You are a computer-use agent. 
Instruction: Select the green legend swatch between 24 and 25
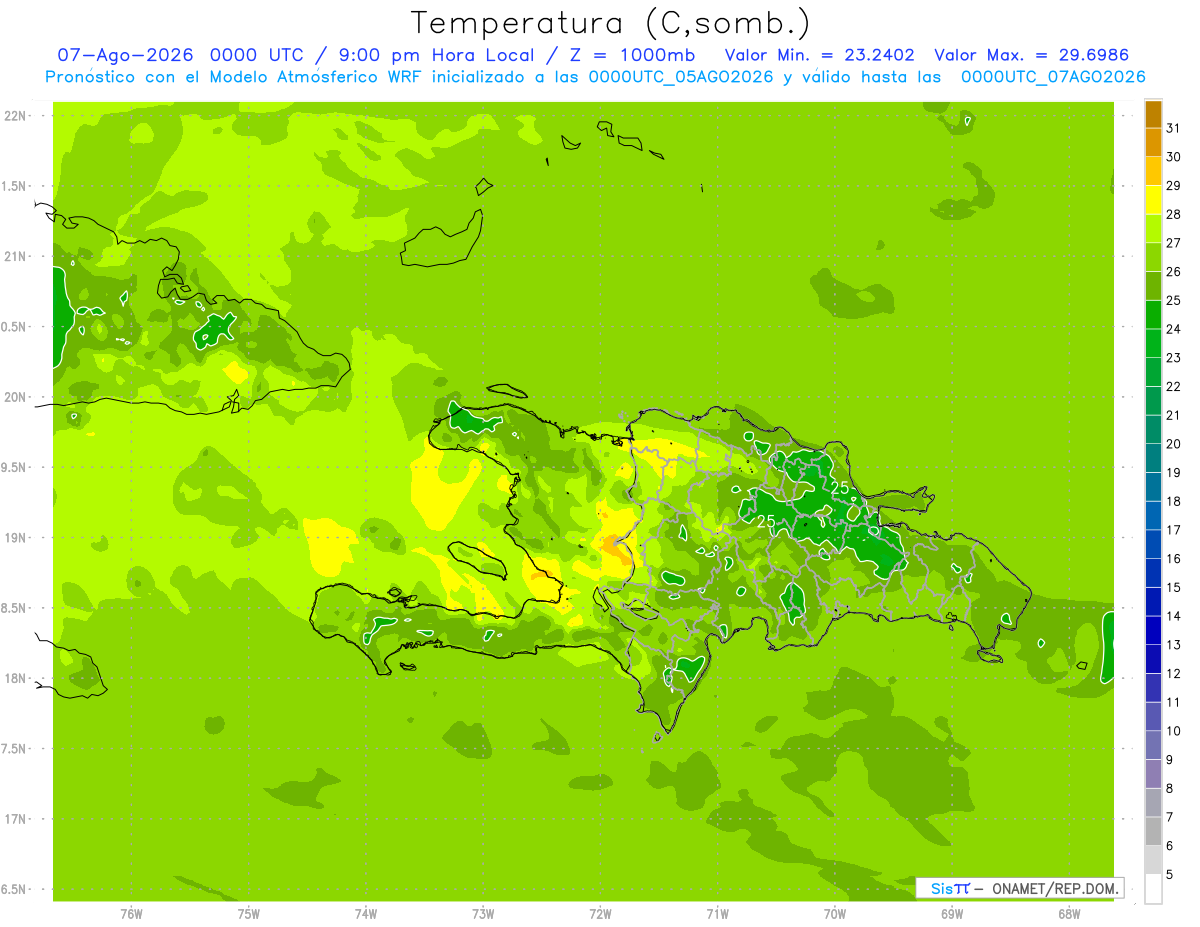(1153, 315)
